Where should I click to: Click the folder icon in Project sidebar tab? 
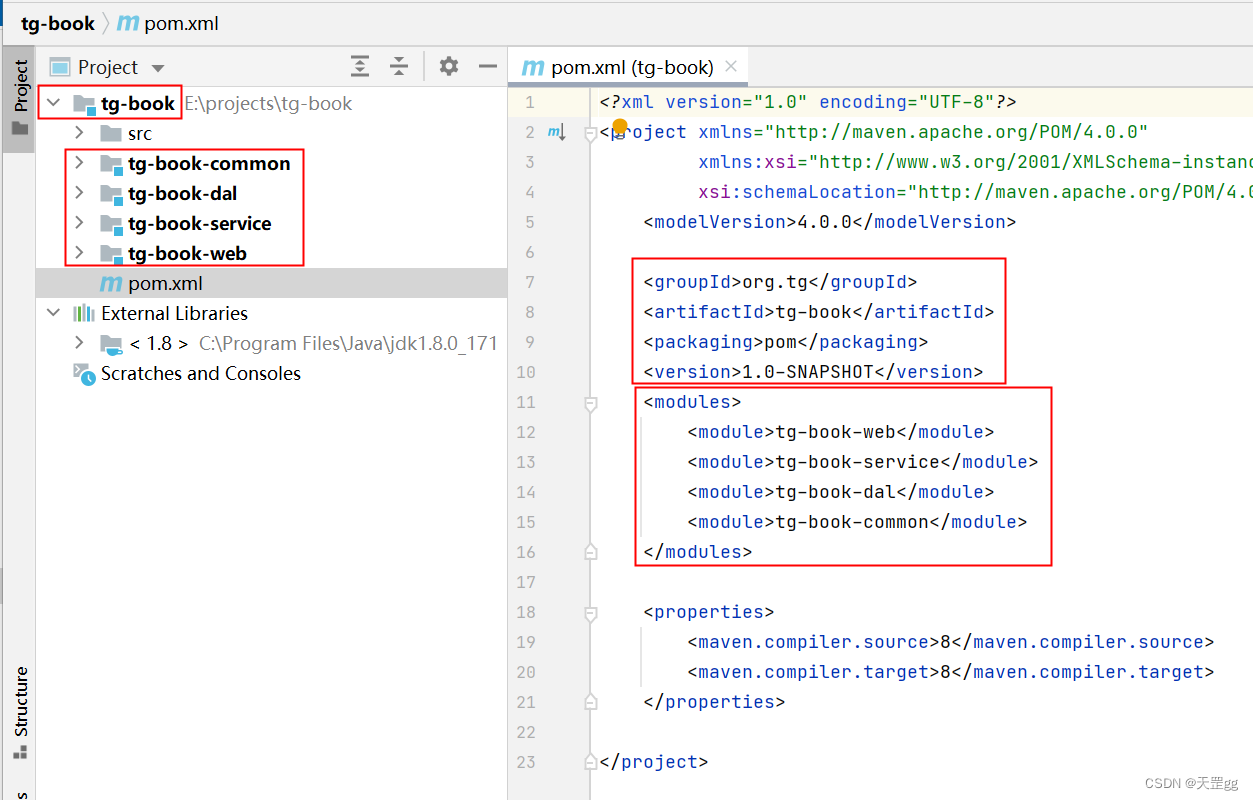pyautogui.click(x=19, y=128)
